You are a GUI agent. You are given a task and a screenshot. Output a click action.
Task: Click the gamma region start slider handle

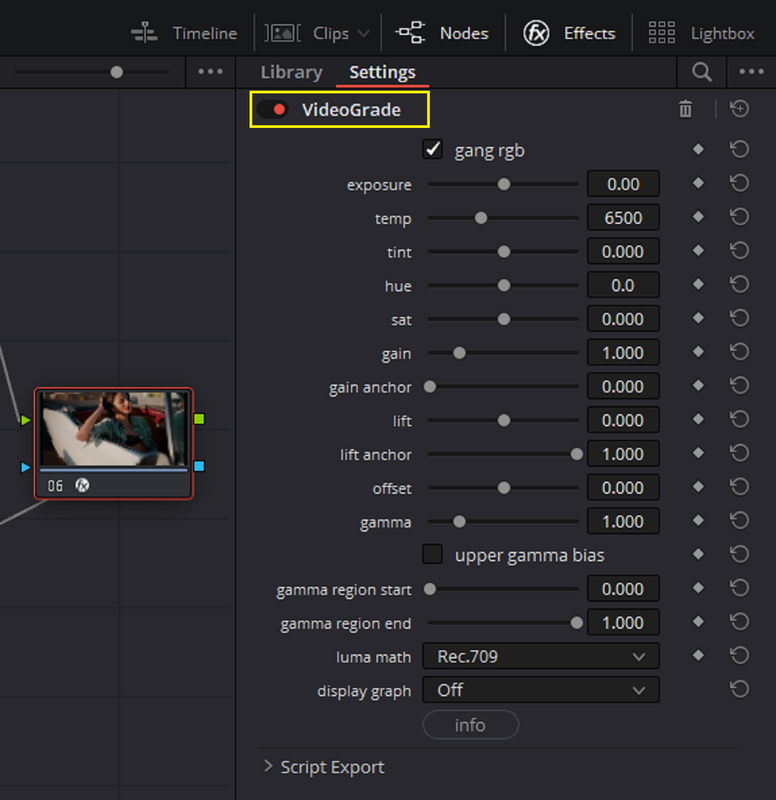click(430, 589)
